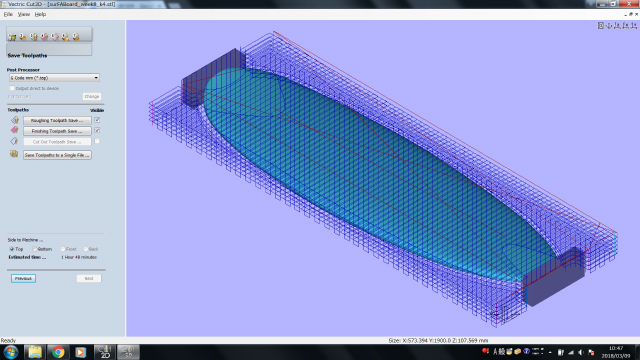Open the View menu

pyautogui.click(x=24, y=14)
